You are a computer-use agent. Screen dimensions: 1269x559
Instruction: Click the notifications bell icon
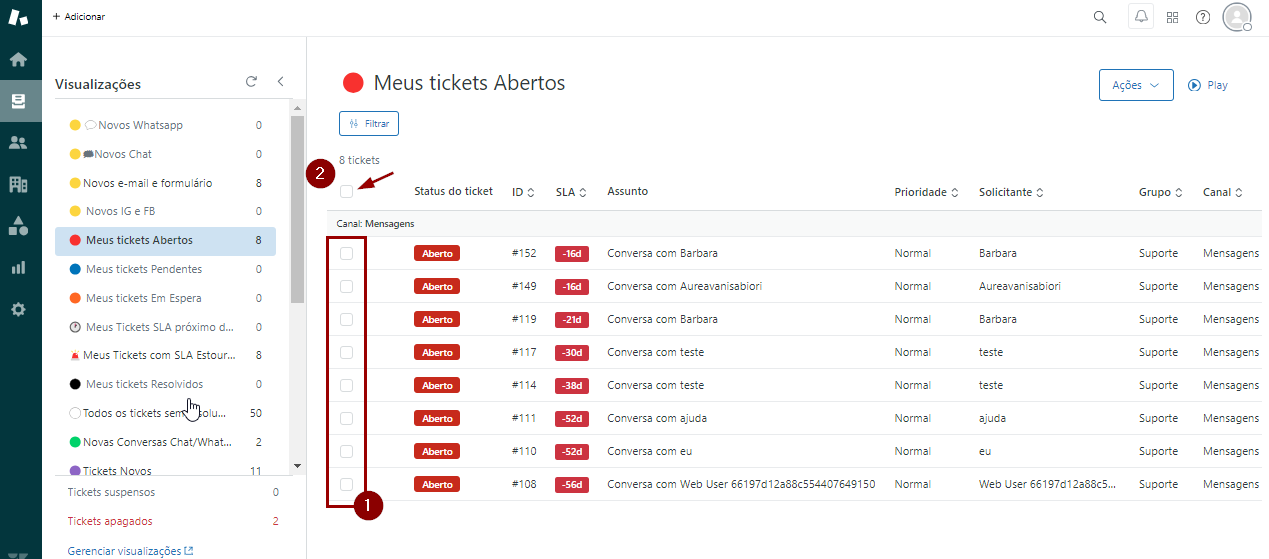[1141, 17]
